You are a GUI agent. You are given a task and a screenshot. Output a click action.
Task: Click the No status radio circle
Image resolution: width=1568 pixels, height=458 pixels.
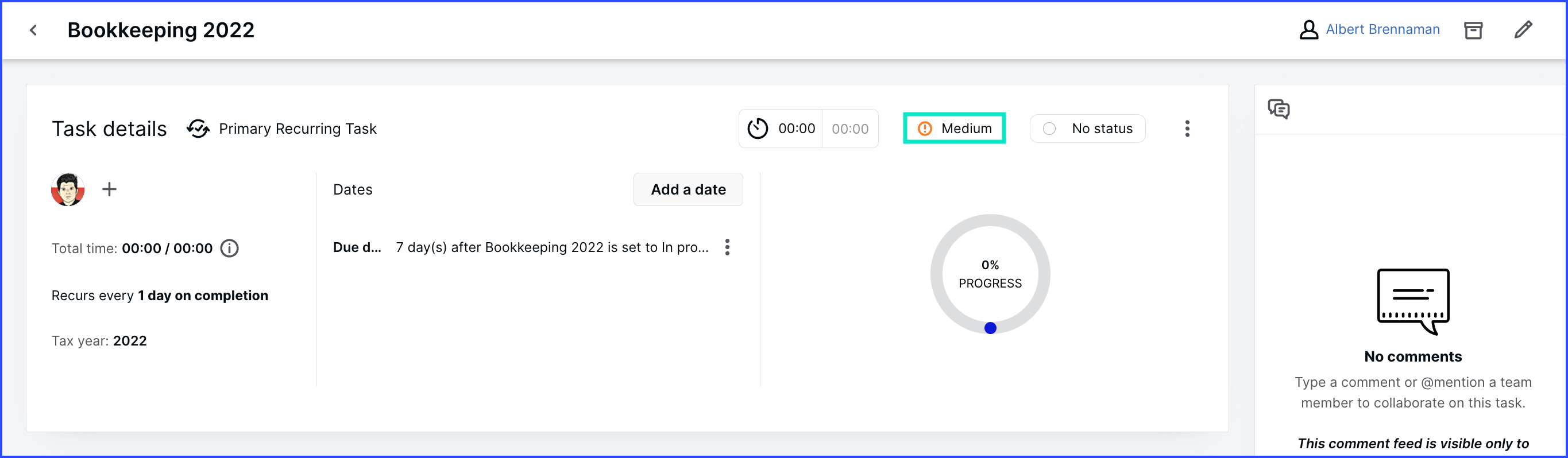(1049, 129)
